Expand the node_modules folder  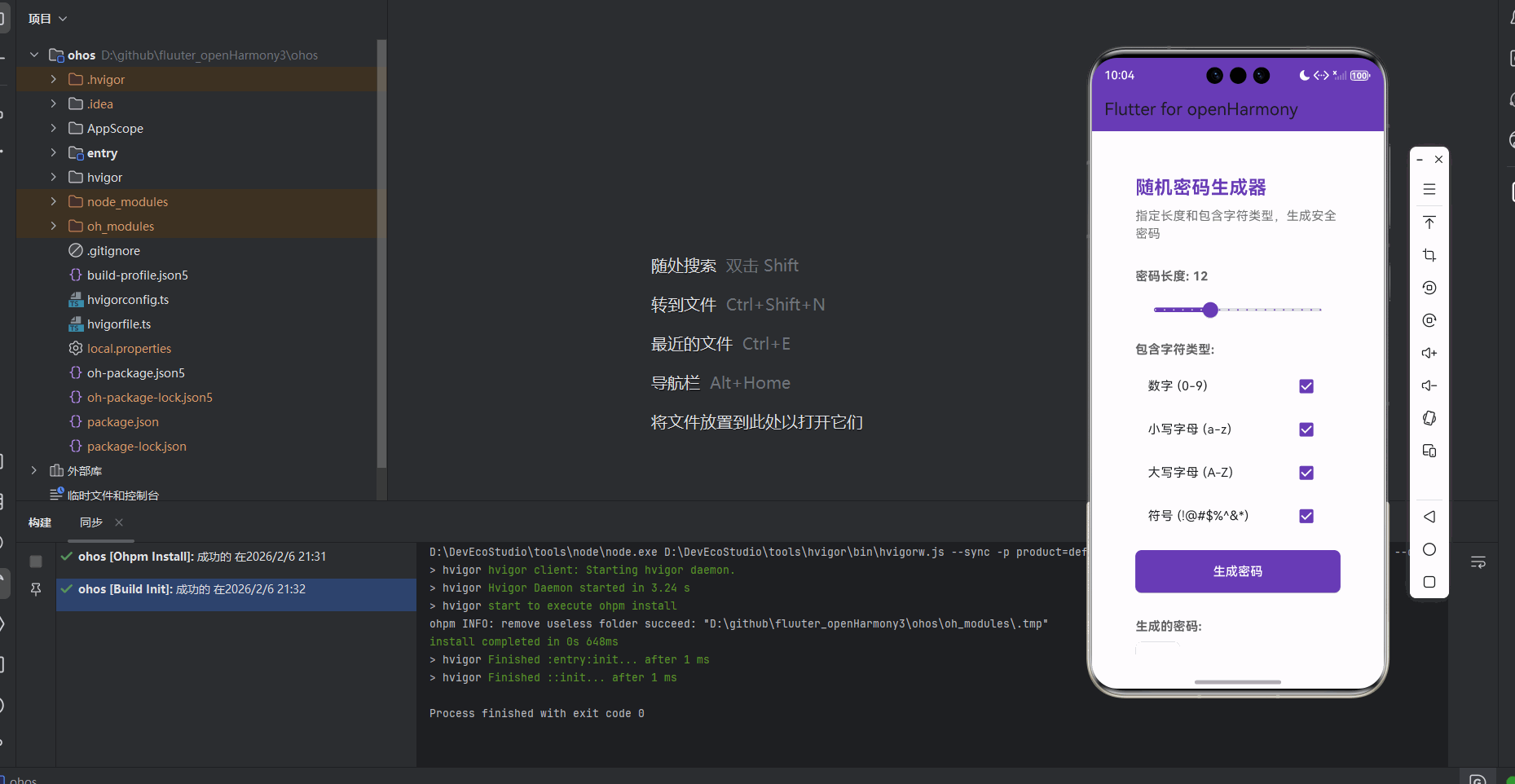click(x=53, y=201)
